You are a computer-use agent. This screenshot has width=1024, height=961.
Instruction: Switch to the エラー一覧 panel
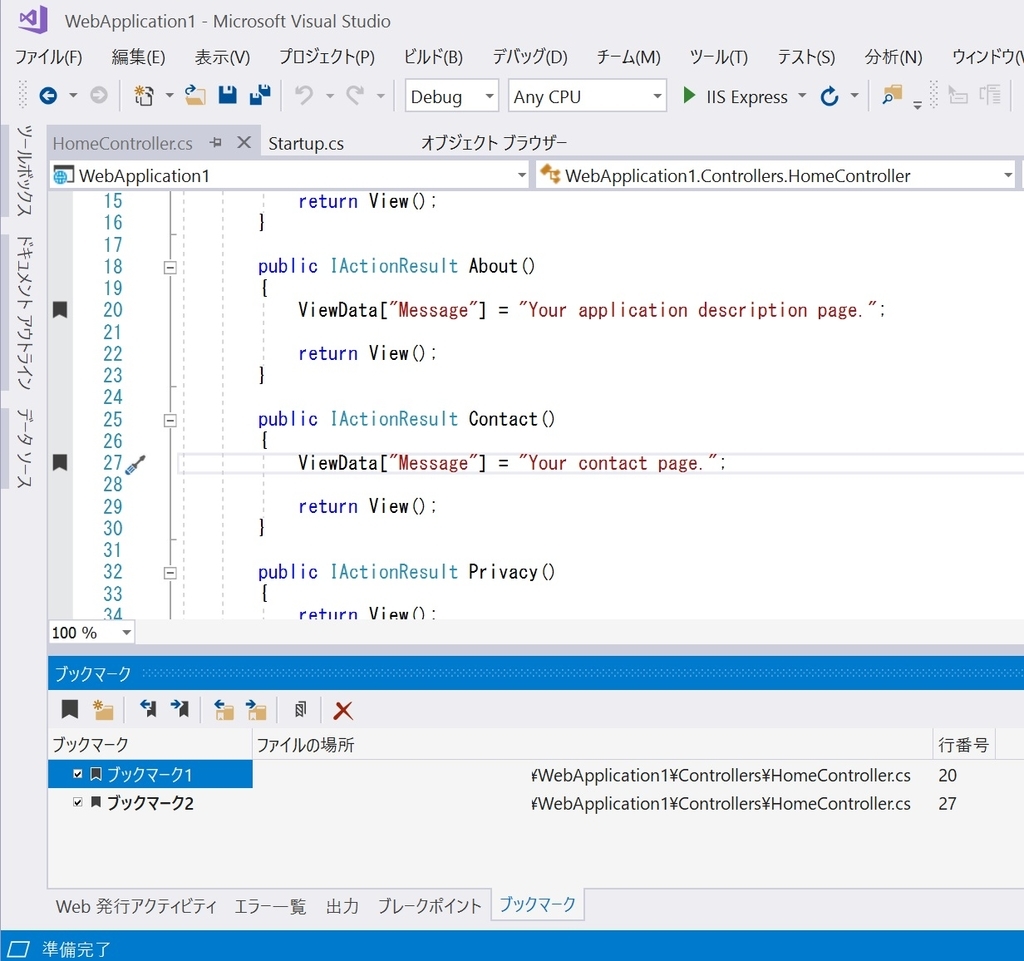[x=272, y=905]
